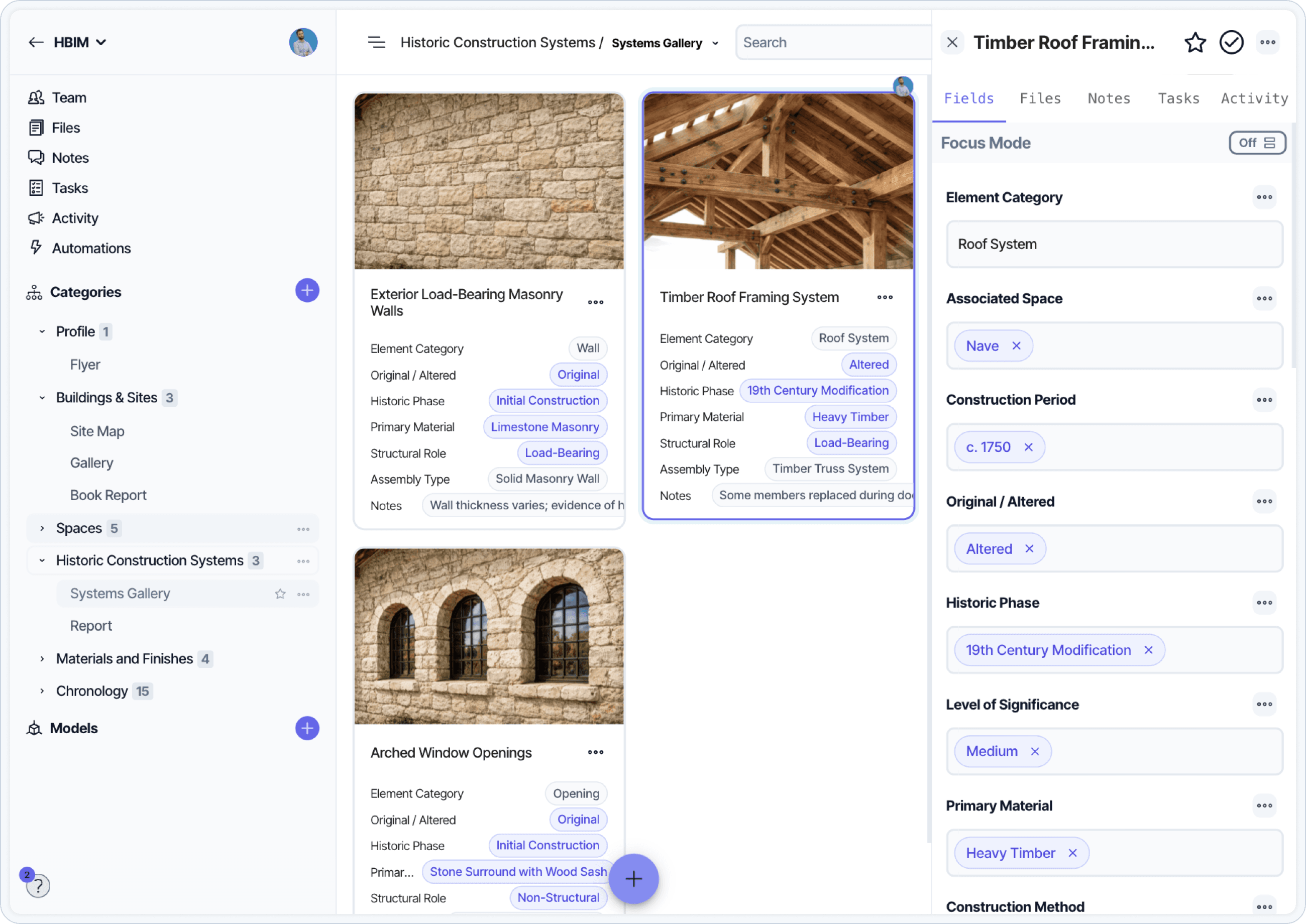Add a new category with plus icon
This screenshot has width=1306, height=924.
[x=307, y=291]
